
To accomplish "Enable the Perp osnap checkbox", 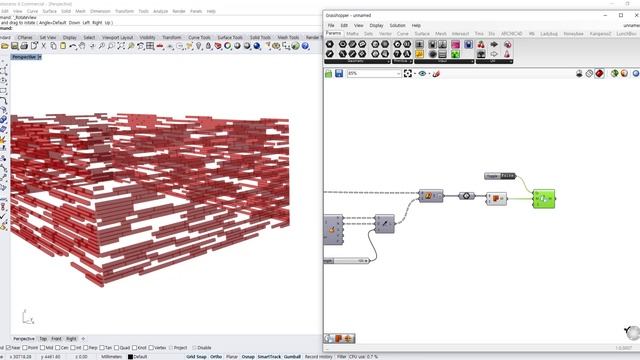I will (x=86, y=348).
